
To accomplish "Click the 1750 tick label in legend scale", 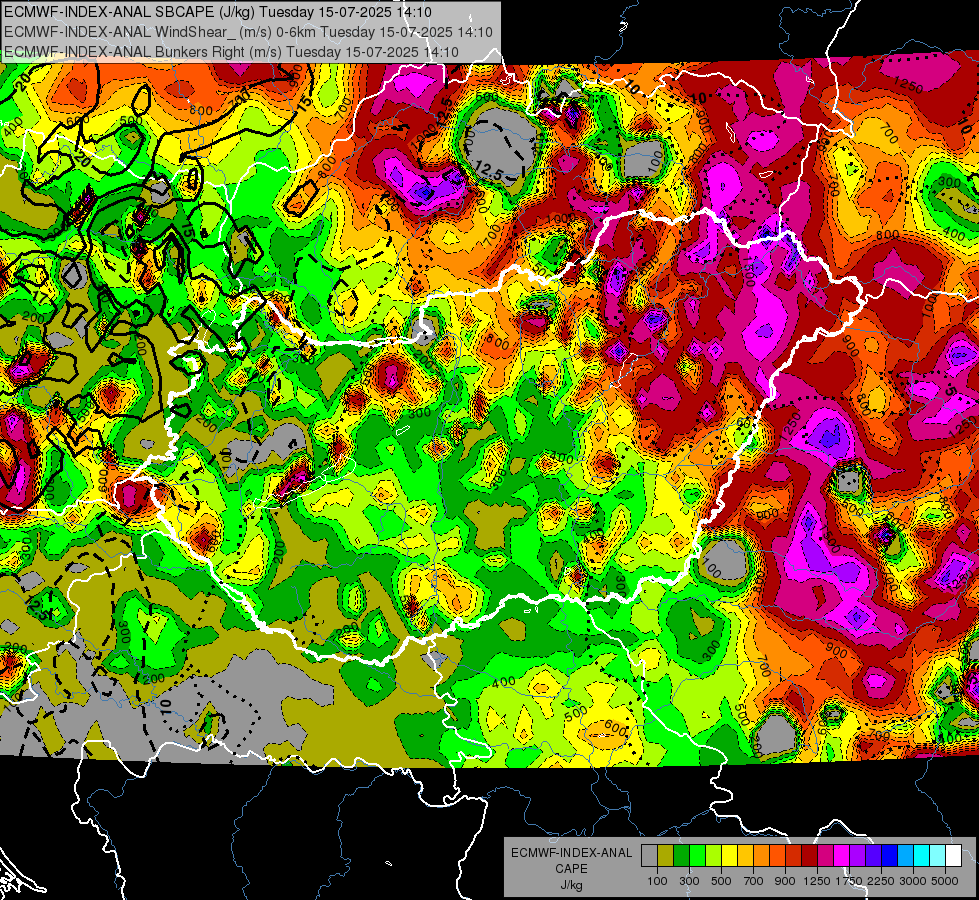I will pos(849,881).
